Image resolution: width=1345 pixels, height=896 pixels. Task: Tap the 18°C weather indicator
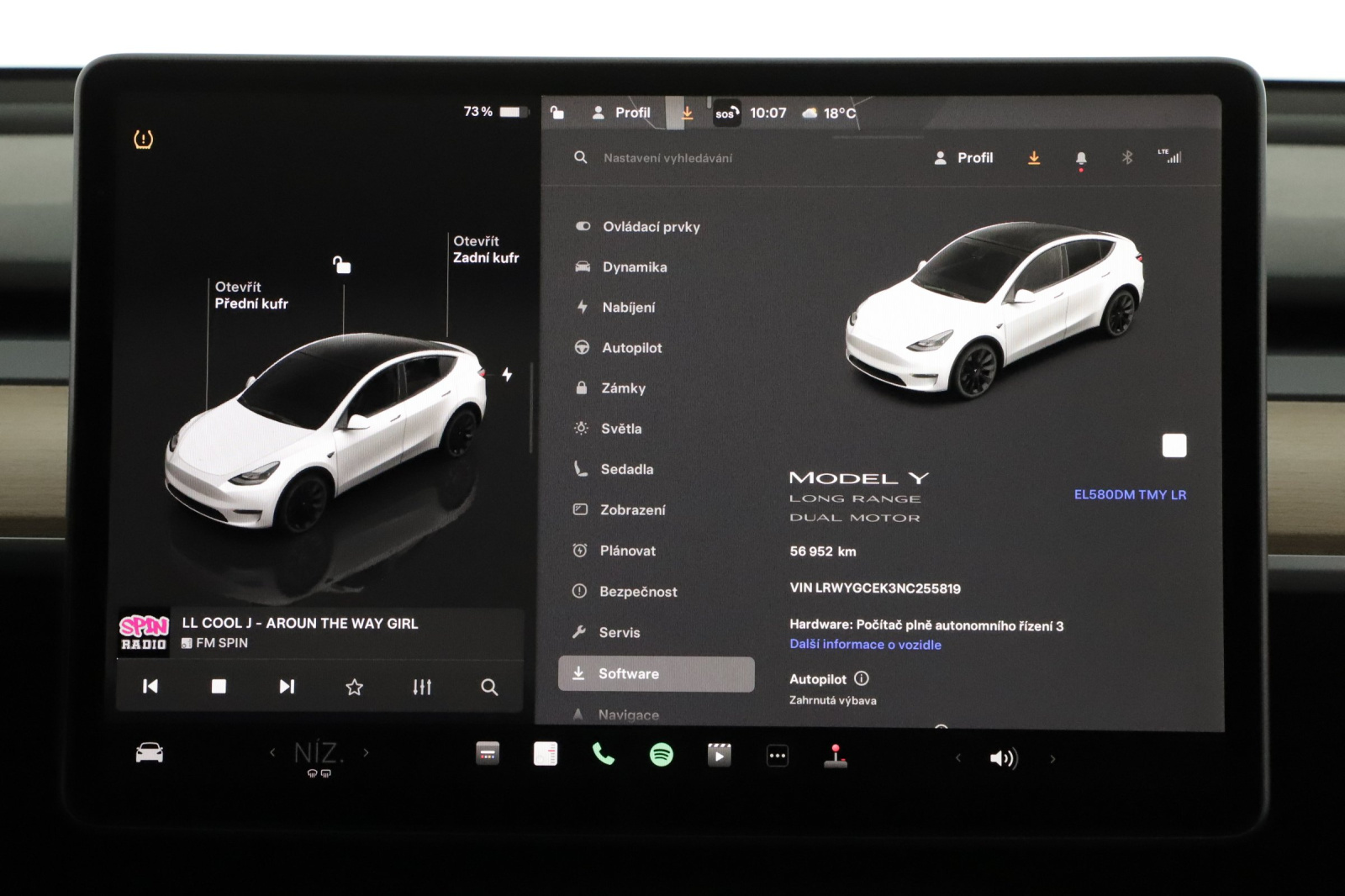pyautogui.click(x=829, y=113)
